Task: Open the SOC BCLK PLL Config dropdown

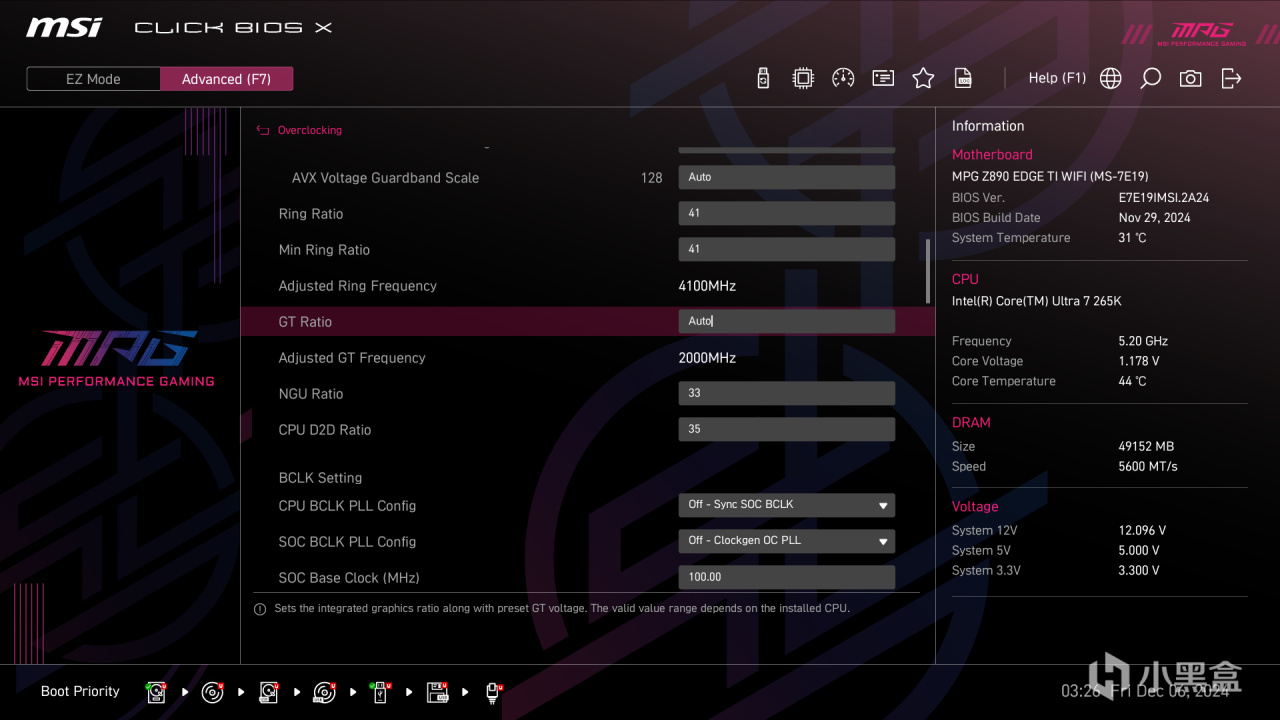Action: pos(786,541)
